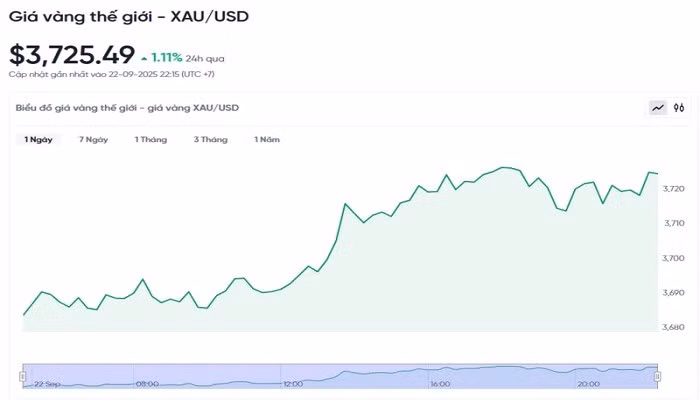Select the 1 Ngày time range

[39, 140]
